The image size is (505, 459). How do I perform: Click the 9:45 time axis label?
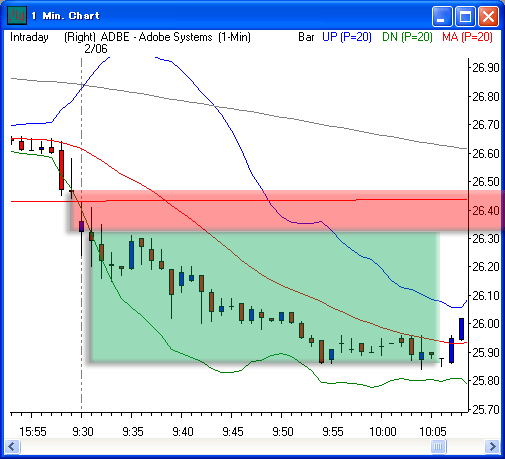pos(233,432)
